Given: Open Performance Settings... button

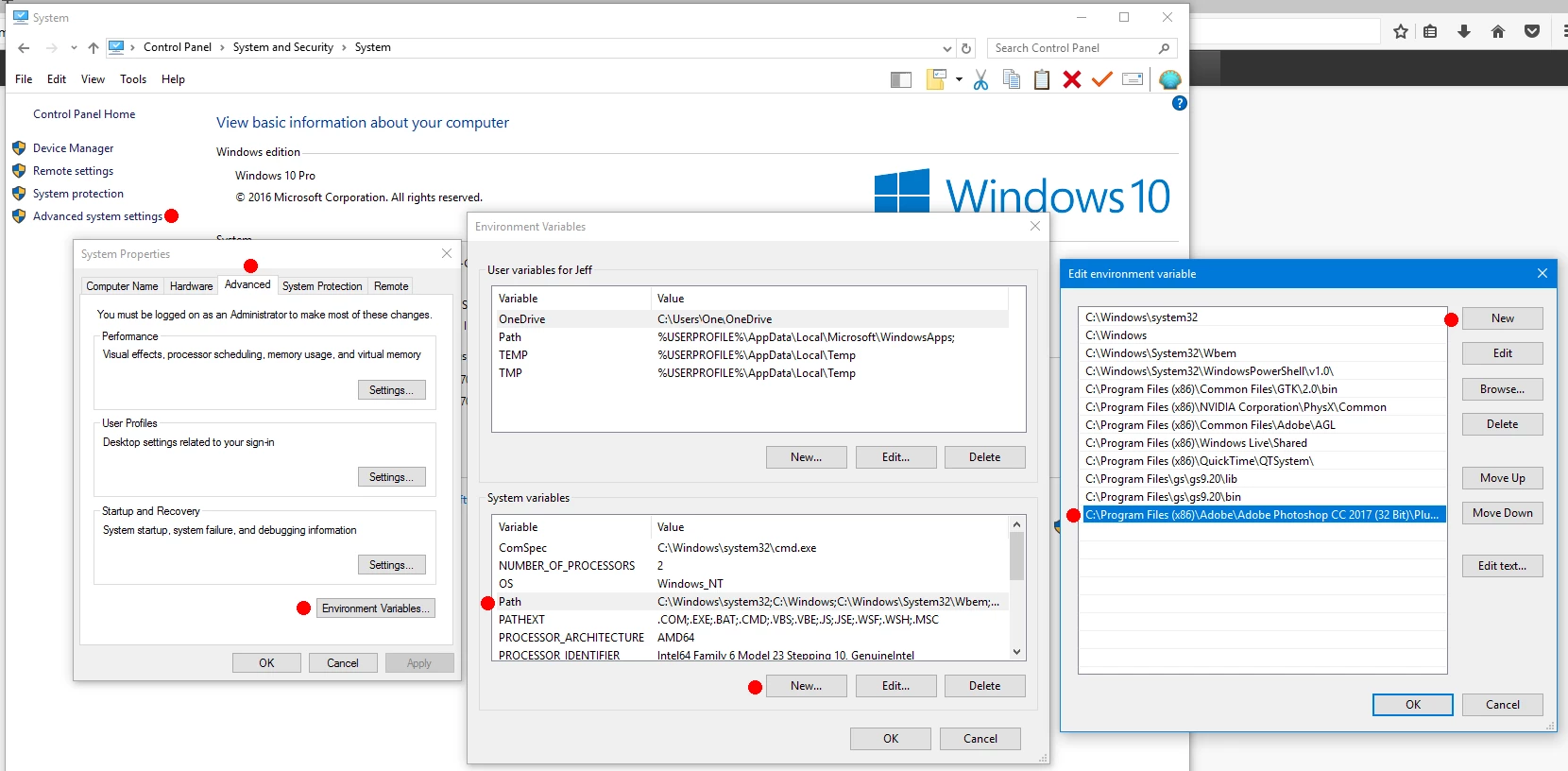Looking at the screenshot, I should coord(391,390).
